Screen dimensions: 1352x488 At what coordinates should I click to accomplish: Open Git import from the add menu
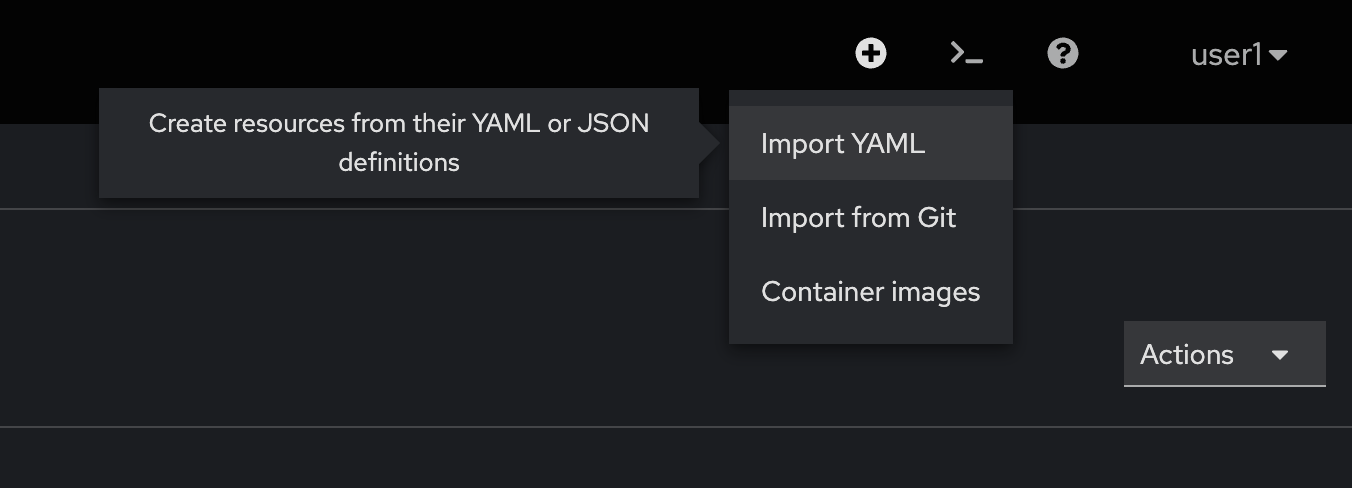871,217
